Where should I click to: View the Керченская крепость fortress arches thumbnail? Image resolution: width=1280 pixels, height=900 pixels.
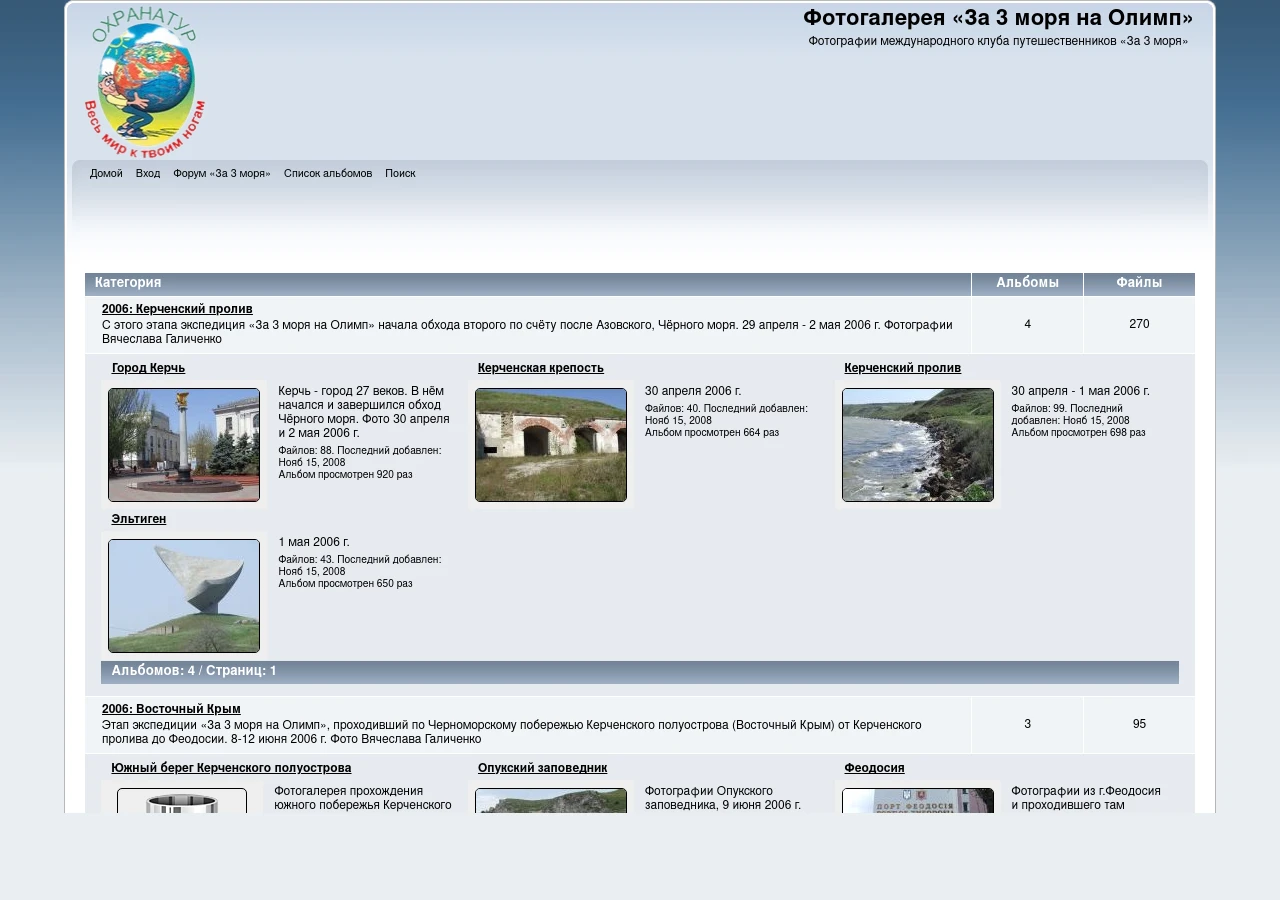(x=551, y=445)
